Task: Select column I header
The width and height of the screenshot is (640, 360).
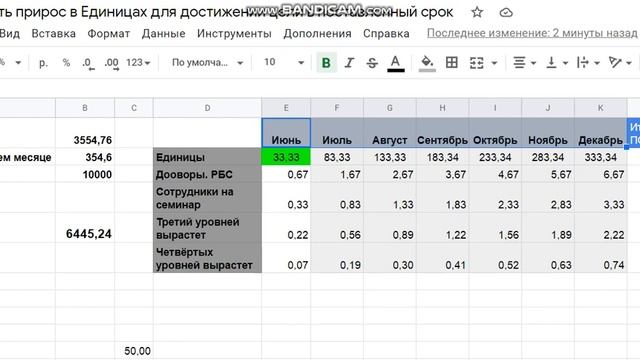Action: [x=495, y=108]
